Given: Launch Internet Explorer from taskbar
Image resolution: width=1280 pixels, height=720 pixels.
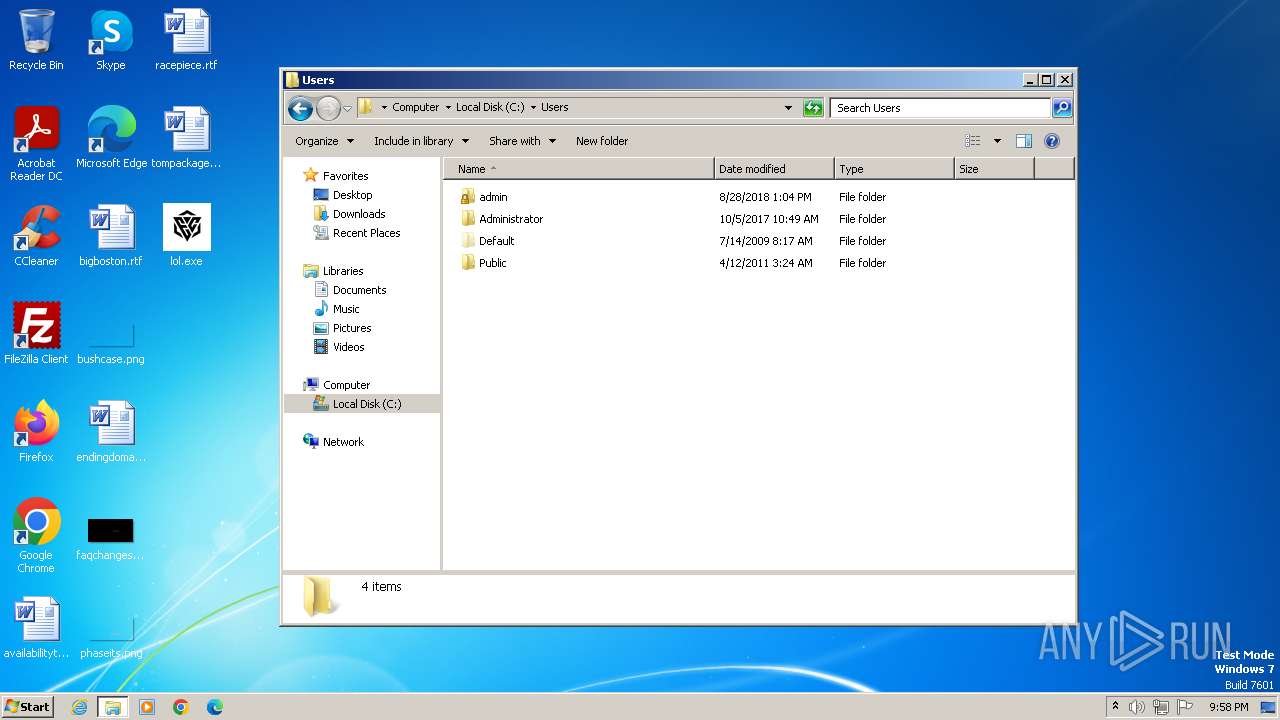Looking at the screenshot, I should point(80,707).
